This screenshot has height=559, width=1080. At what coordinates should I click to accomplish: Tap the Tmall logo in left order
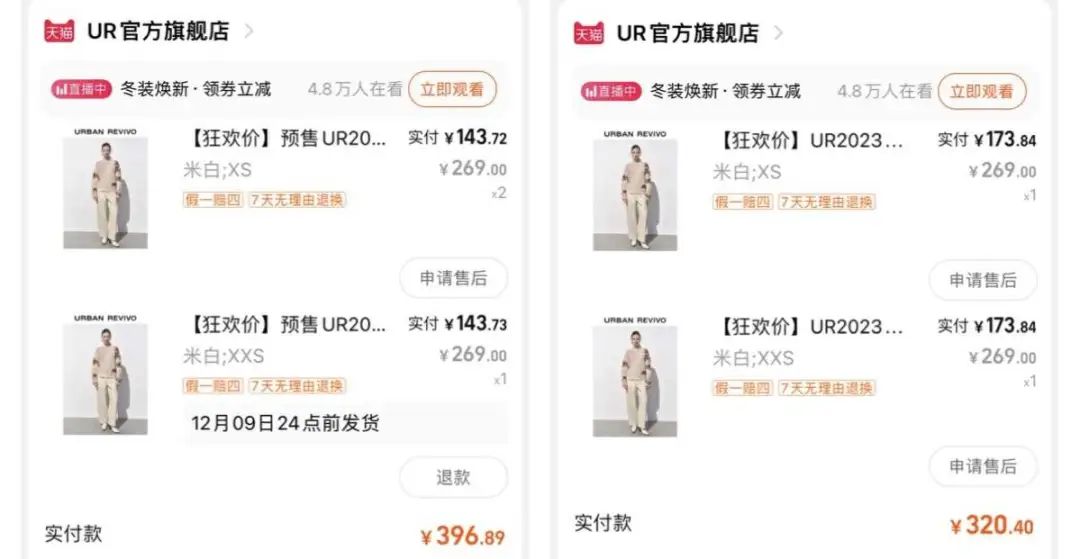pos(59,31)
